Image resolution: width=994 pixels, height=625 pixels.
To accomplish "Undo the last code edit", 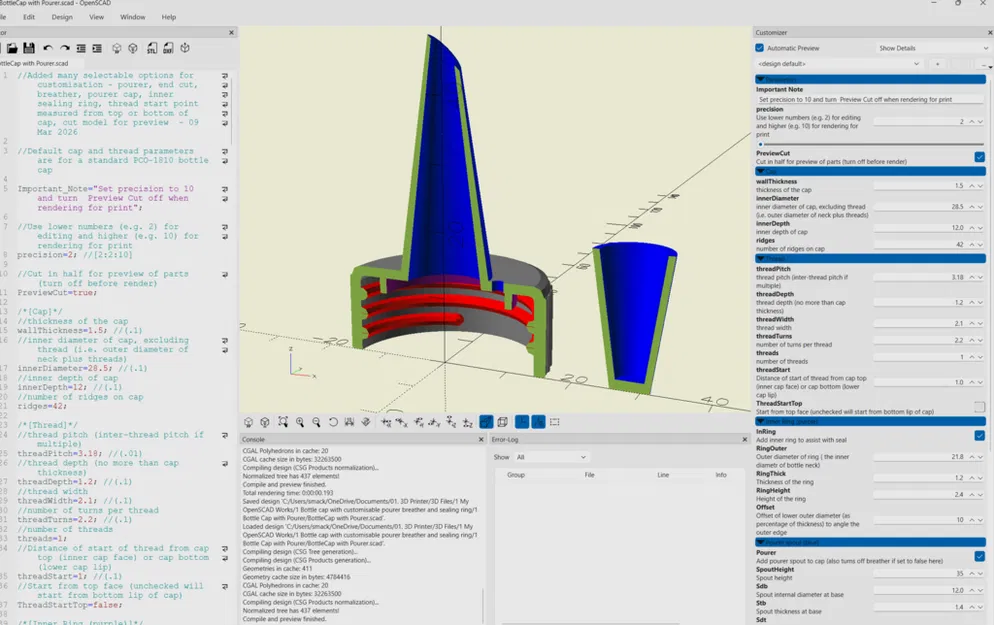I will [x=48, y=47].
